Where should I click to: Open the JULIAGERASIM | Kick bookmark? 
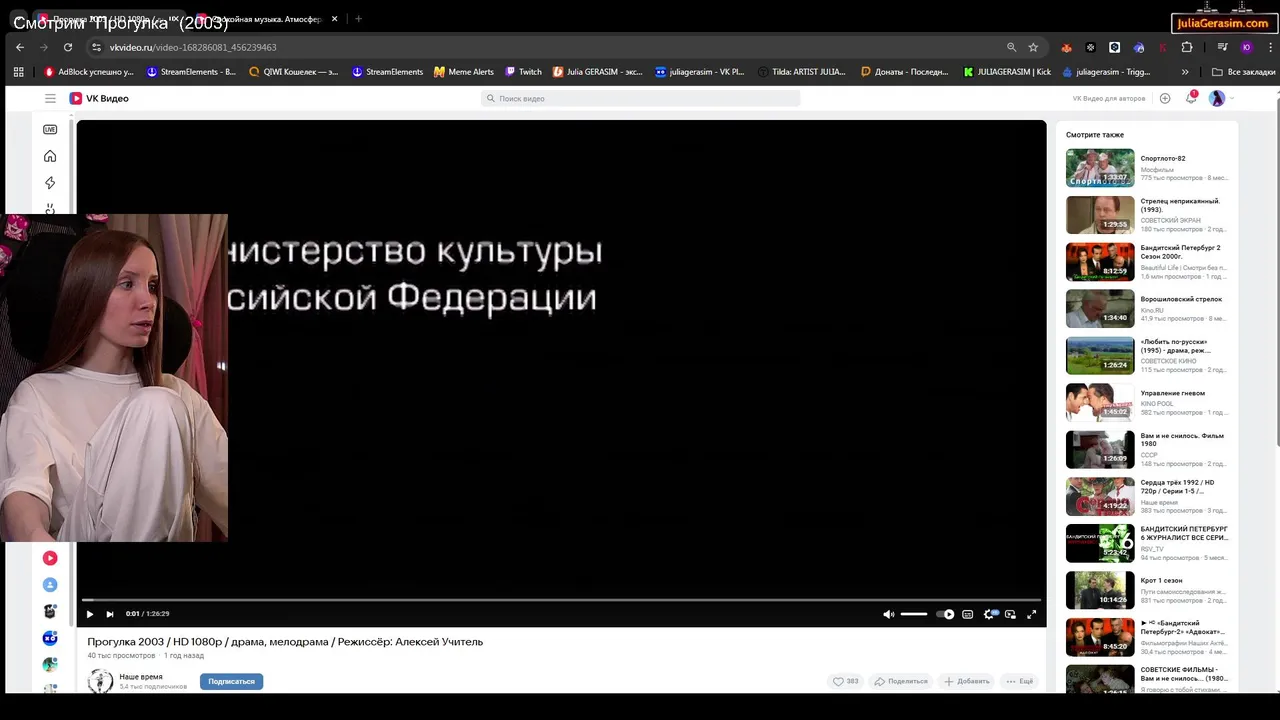tap(1007, 72)
